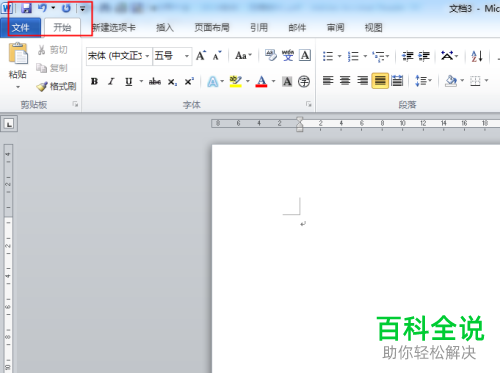Center align the text
Image resolution: width=500 pixels, height=373 pixels.
(x=345, y=81)
